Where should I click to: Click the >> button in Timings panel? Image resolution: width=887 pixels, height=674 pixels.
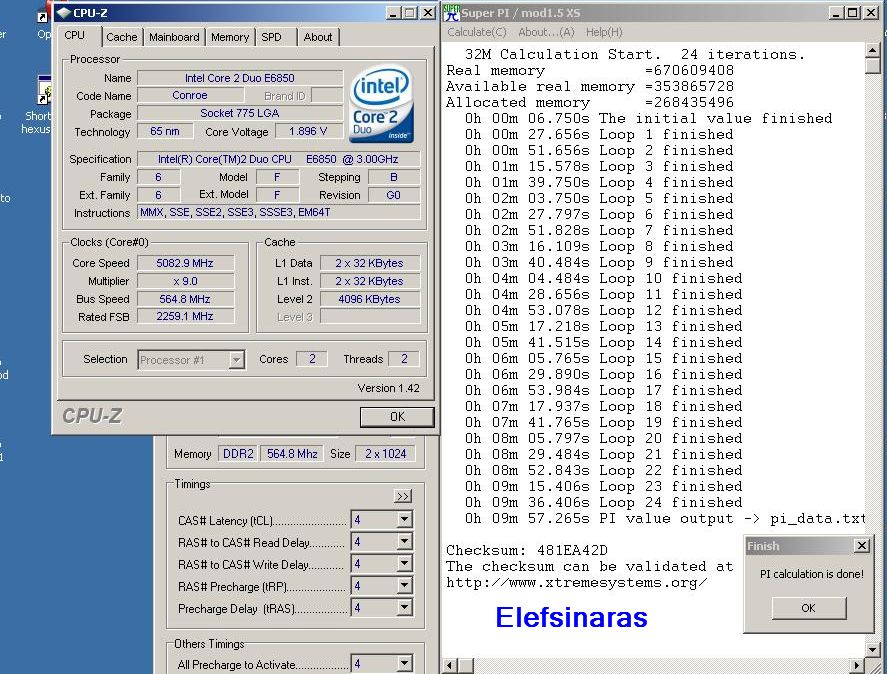pyautogui.click(x=403, y=496)
